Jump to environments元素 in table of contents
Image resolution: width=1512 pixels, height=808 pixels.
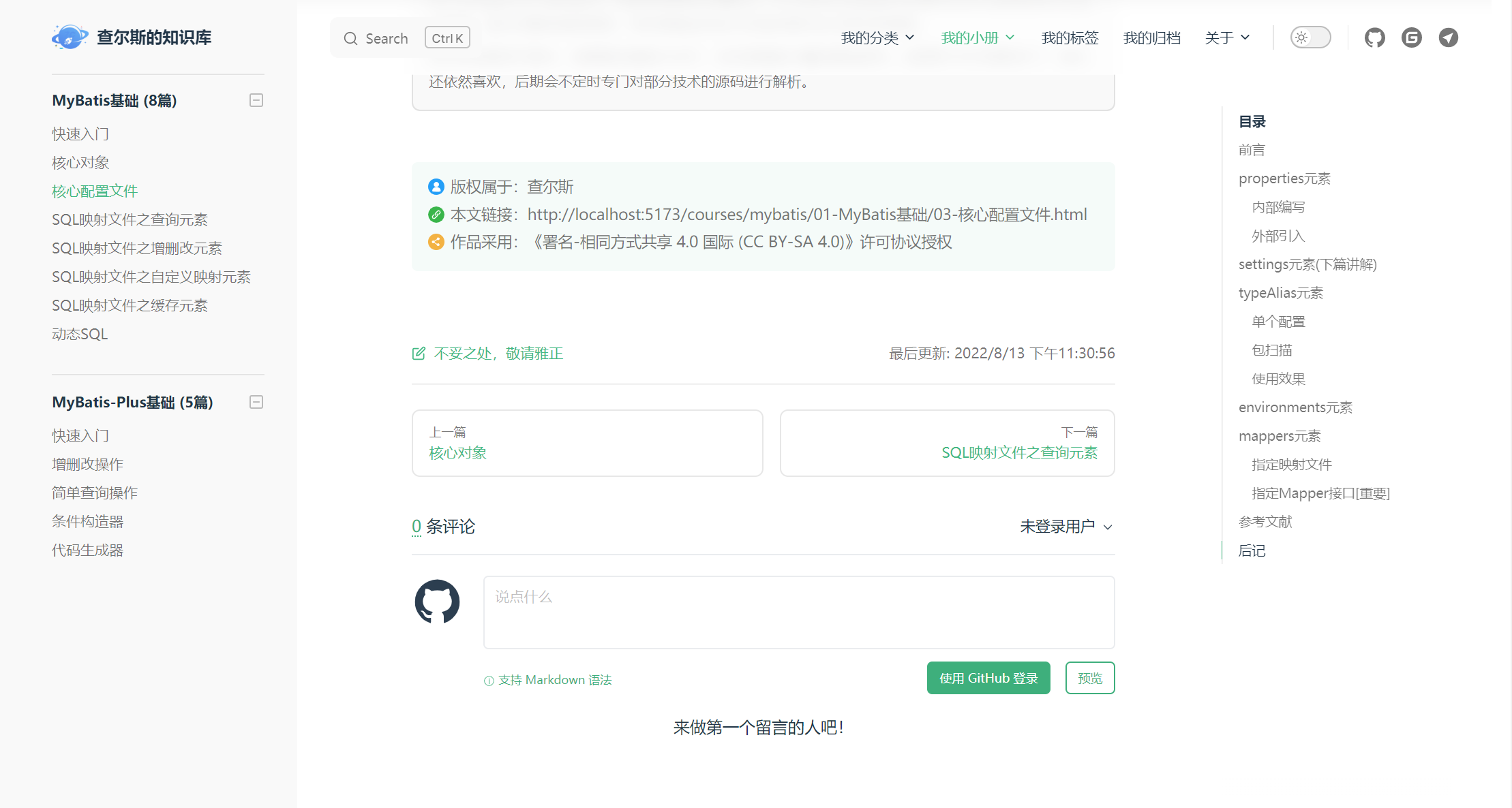(1295, 407)
